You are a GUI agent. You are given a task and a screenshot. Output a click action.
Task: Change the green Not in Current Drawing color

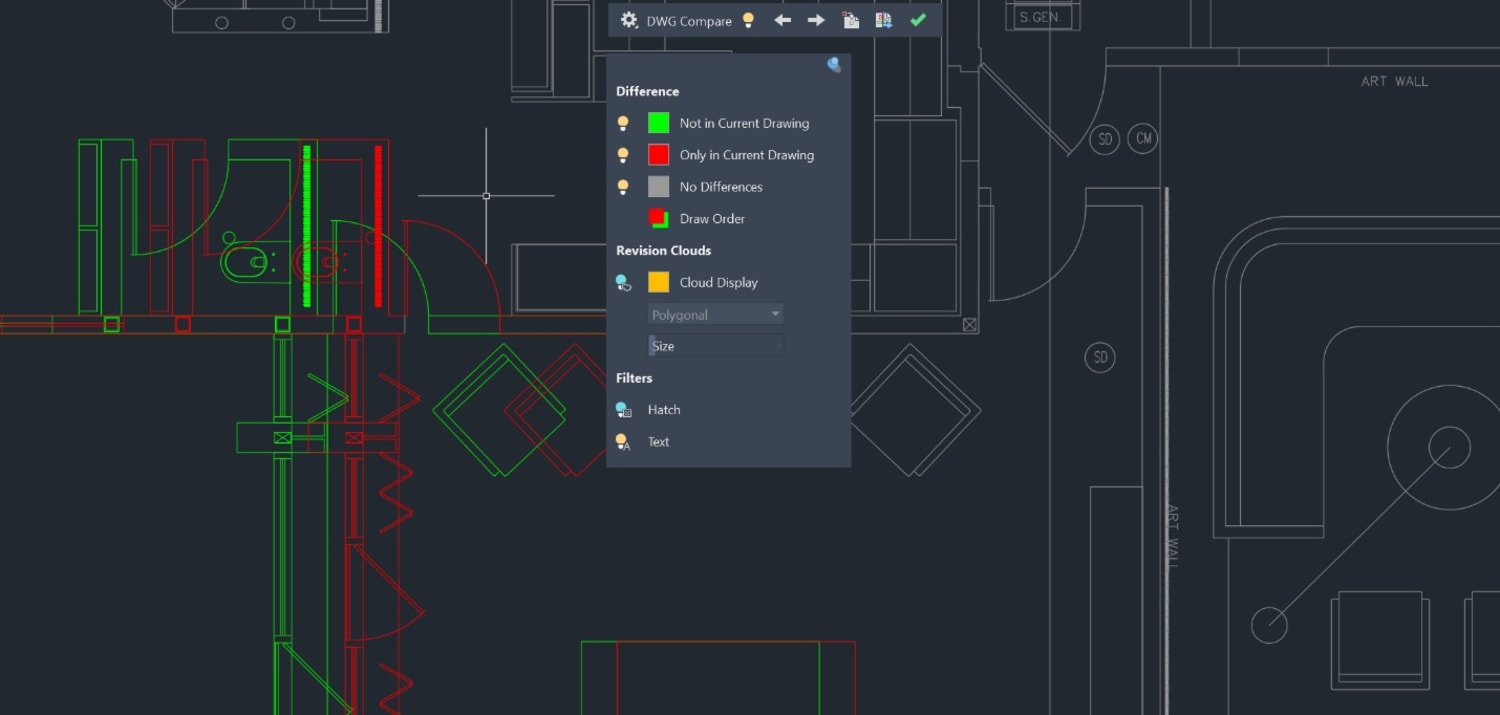(658, 123)
